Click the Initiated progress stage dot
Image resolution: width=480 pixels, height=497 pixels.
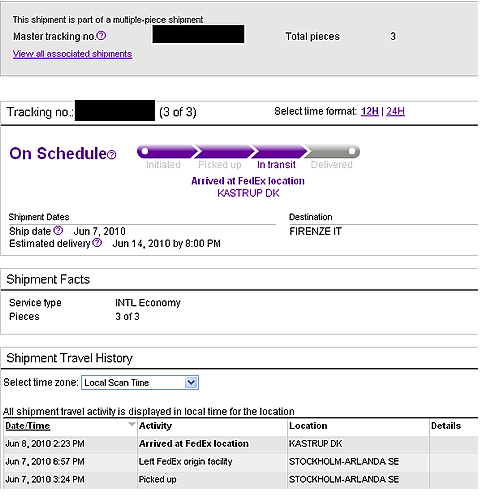[x=145, y=151]
